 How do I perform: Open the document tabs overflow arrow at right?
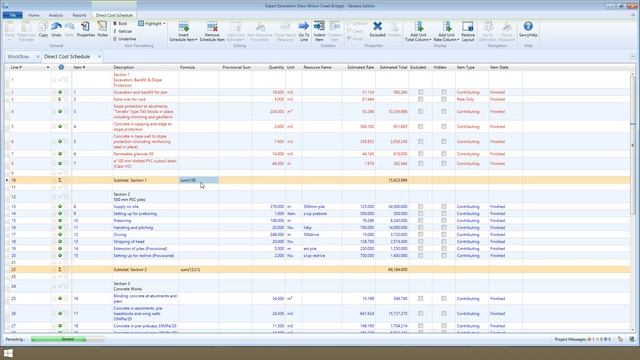[633, 57]
